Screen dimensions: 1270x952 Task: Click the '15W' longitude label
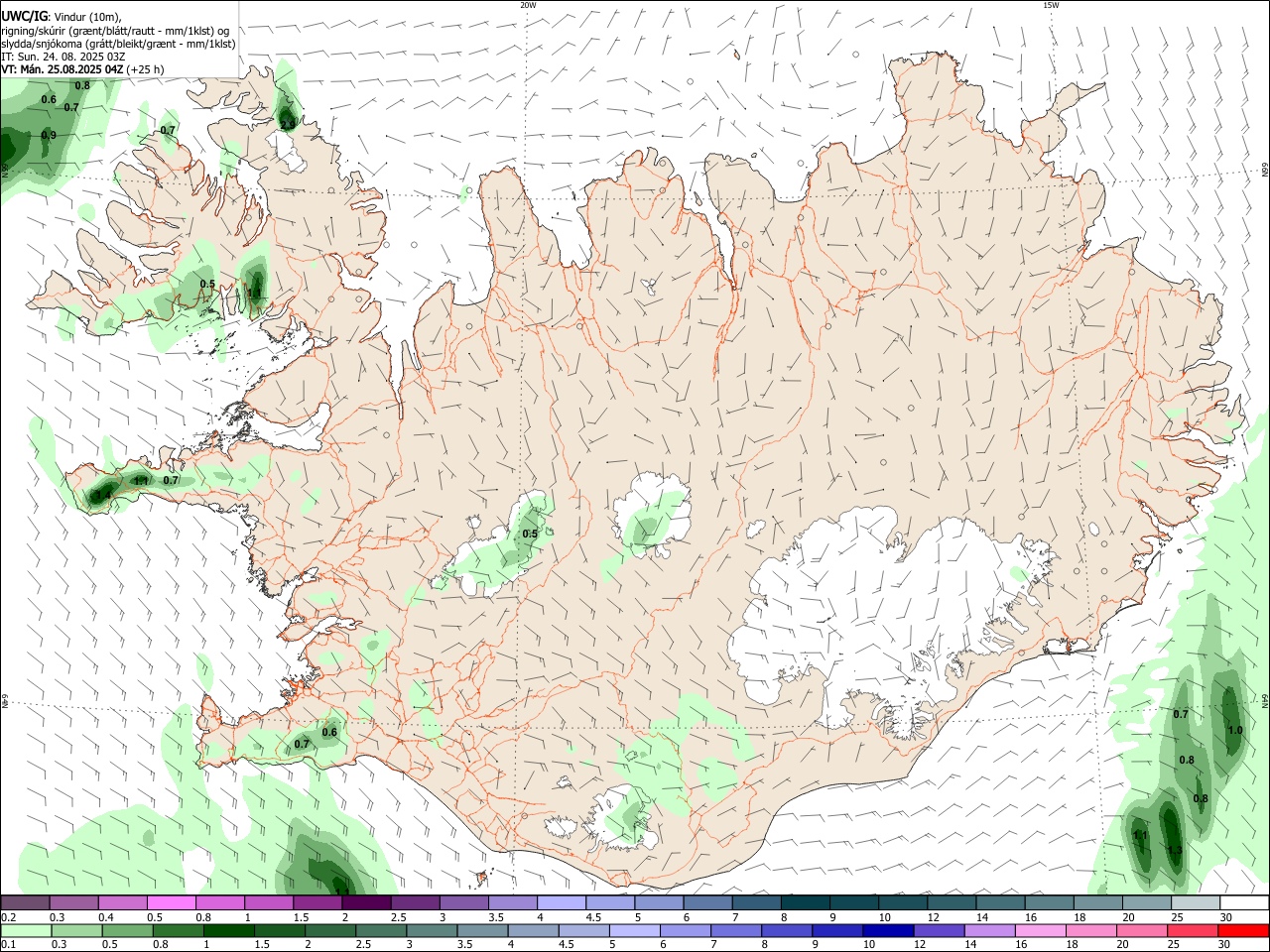[x=1051, y=5]
